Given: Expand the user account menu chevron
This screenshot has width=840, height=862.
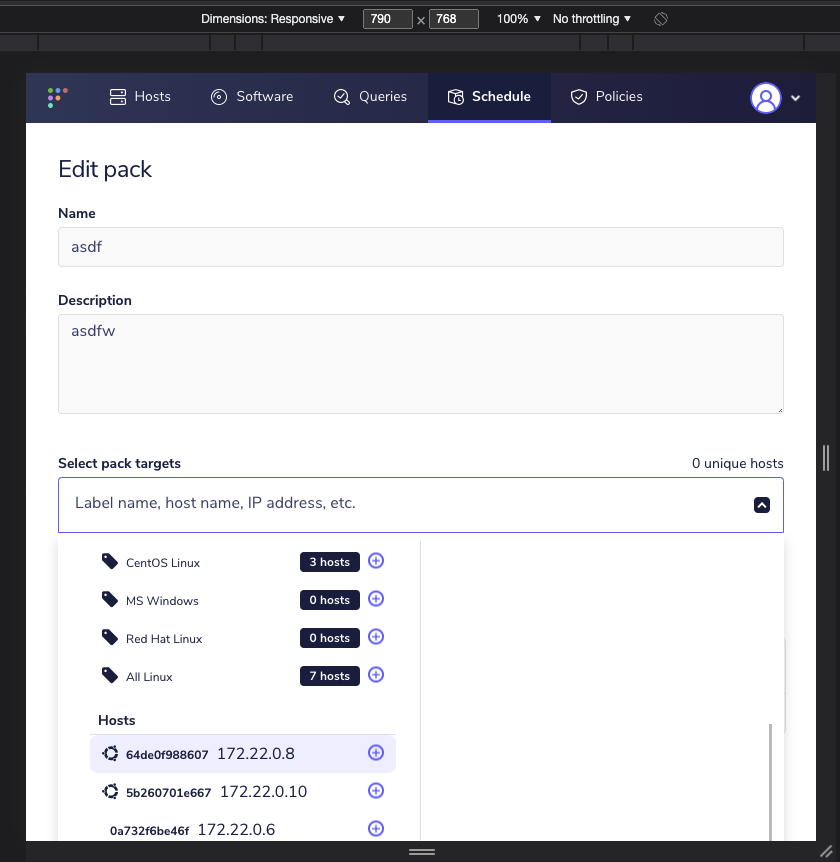Looking at the screenshot, I should coord(795,98).
